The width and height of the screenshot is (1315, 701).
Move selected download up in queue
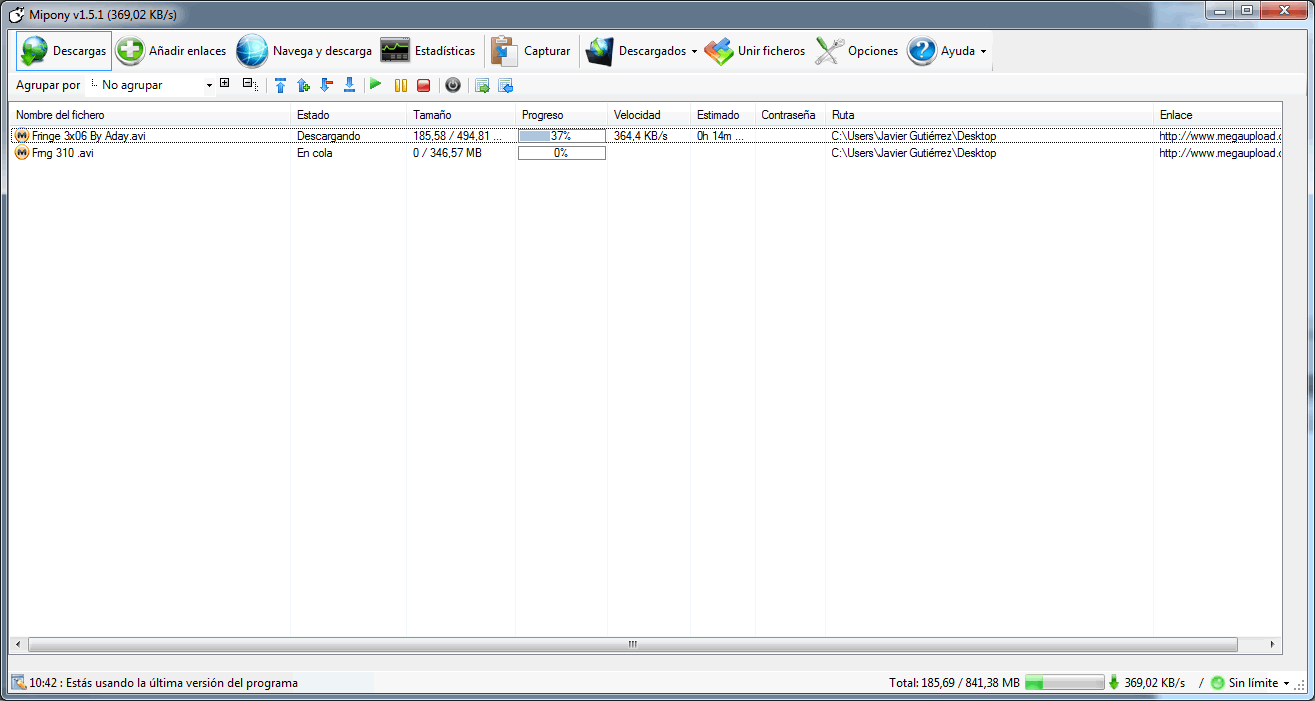303,85
